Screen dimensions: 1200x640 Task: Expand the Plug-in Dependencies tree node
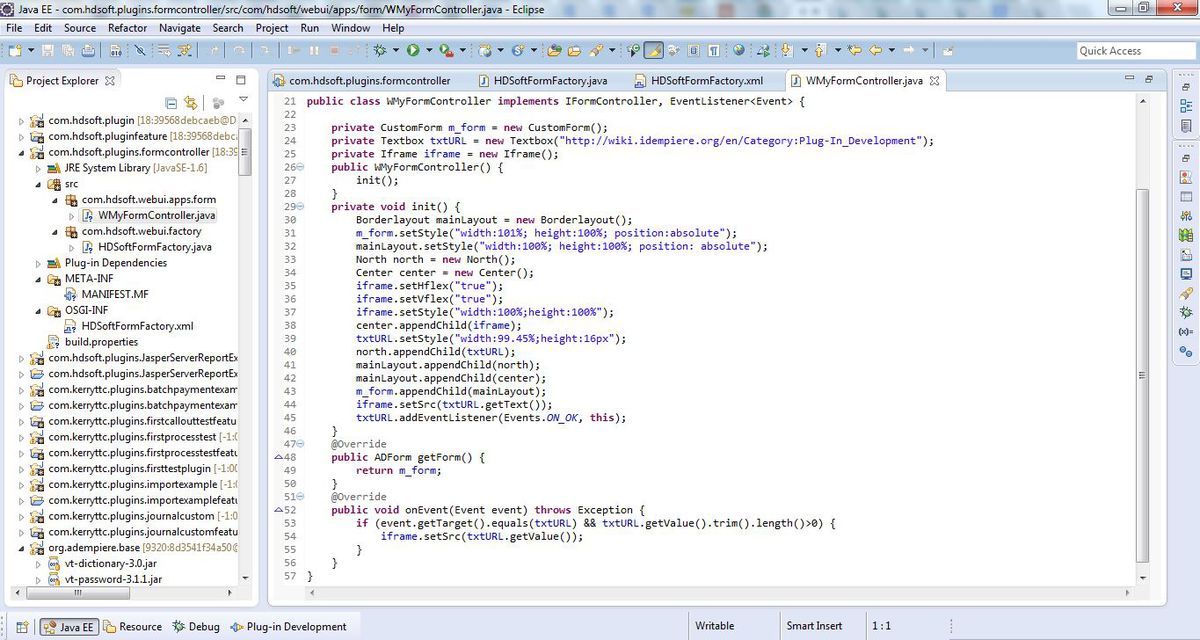pos(39,263)
